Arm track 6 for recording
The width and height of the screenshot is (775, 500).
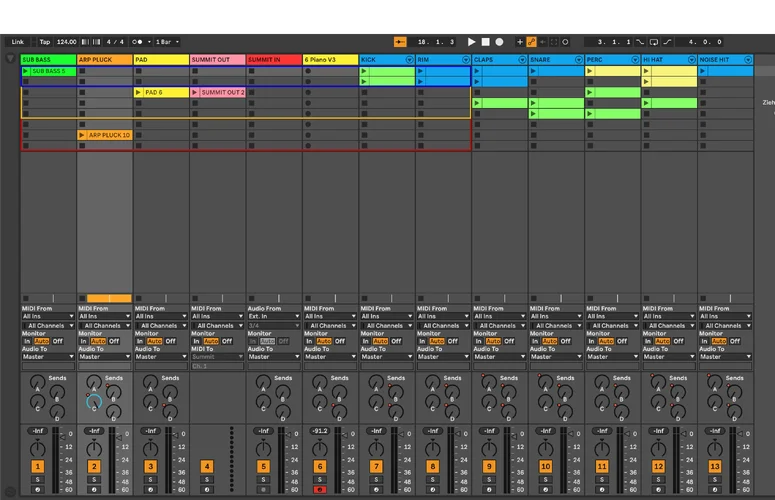pos(320,490)
